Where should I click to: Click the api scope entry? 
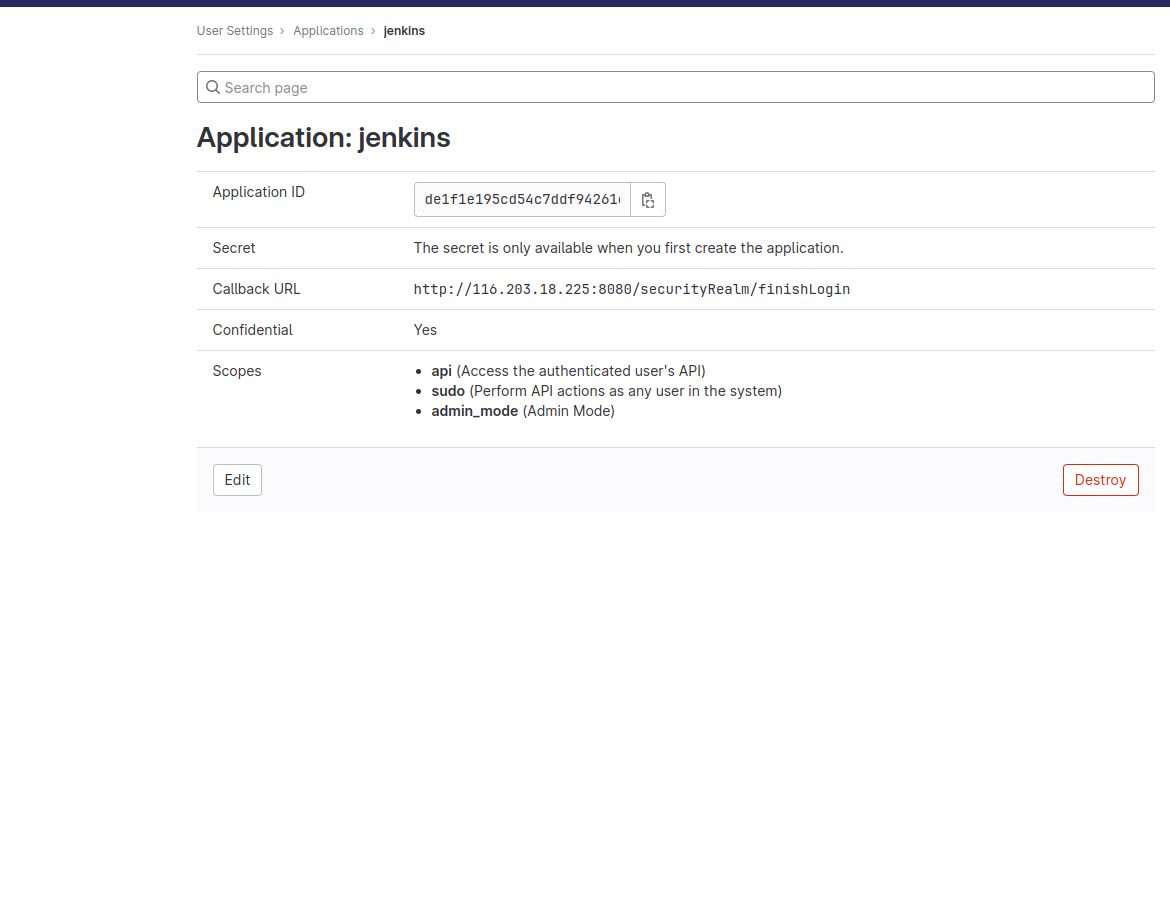568,371
